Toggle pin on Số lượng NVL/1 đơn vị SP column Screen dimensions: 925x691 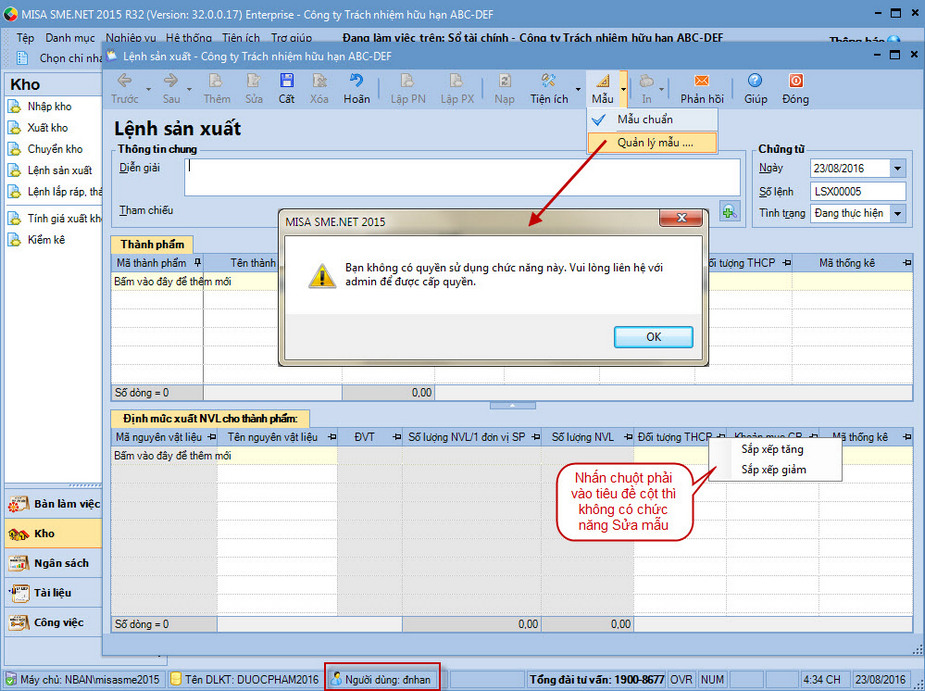coord(536,437)
